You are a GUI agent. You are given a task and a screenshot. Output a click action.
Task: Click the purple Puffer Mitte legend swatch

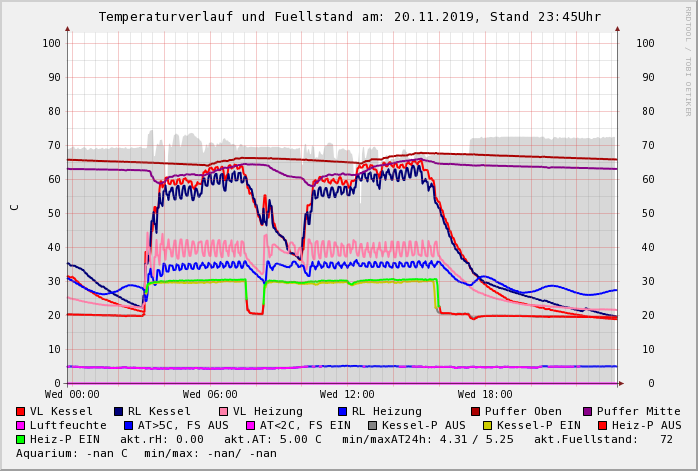[588, 412]
